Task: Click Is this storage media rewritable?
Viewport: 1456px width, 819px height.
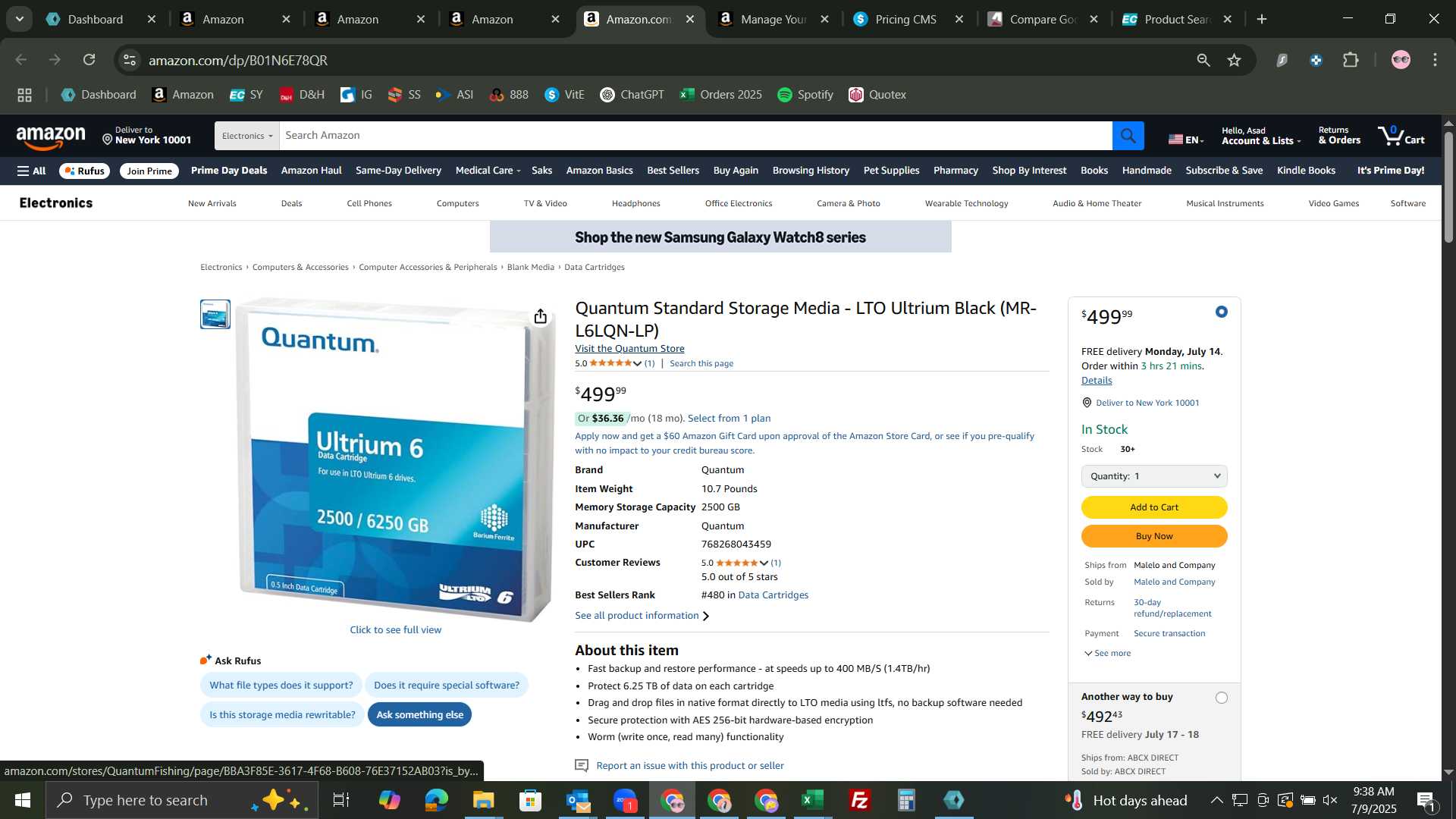Action: click(x=282, y=714)
